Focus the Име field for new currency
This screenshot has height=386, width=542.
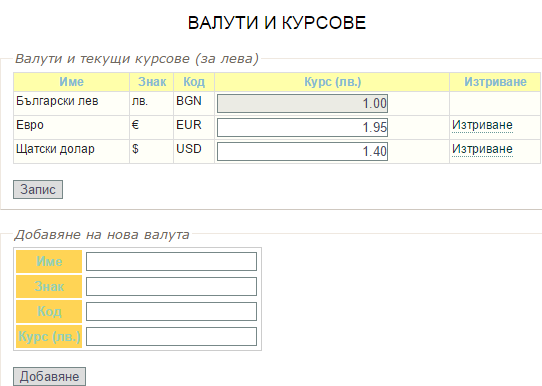[171, 261]
